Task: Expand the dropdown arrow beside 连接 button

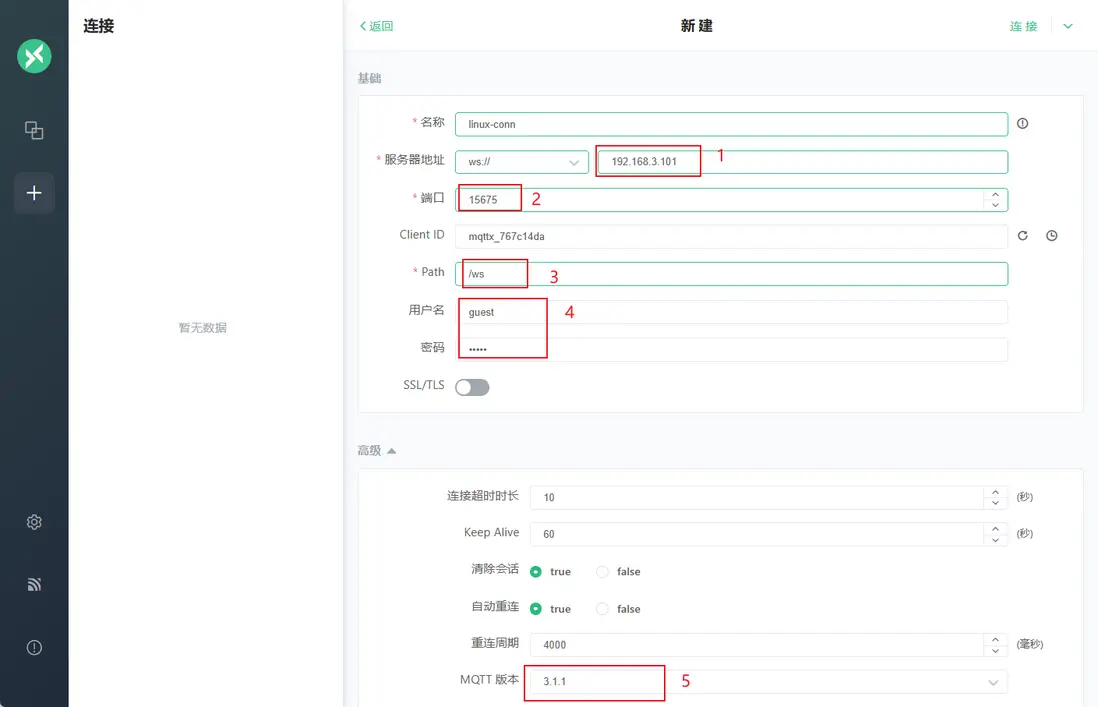Action: (1068, 26)
